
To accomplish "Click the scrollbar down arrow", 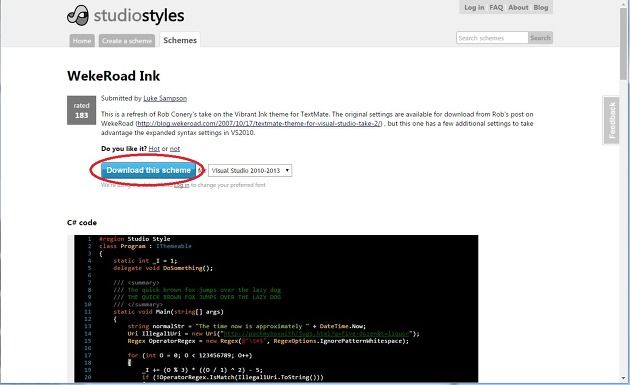I will tap(624, 379).
